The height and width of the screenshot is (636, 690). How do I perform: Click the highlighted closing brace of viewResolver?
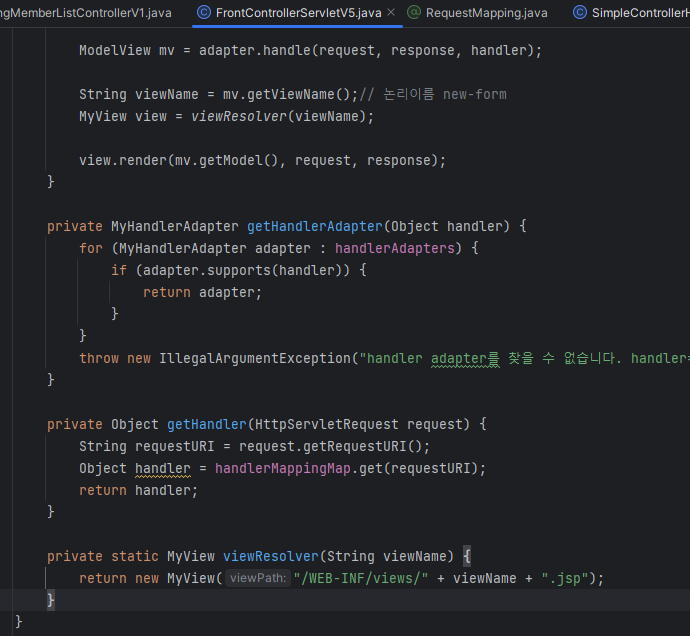[x=51, y=600]
